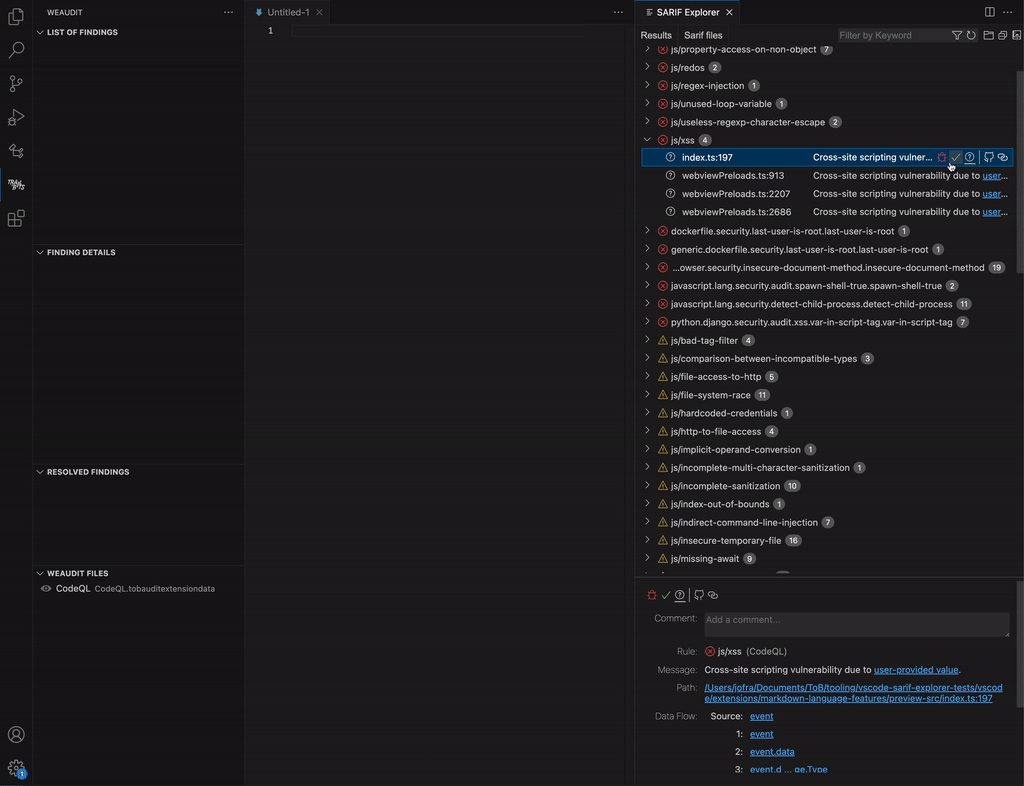Viewport: 1024px width, 786px height.
Task: Open the Trail of Bits weAudit view
Action: pyautogui.click(x=16, y=185)
